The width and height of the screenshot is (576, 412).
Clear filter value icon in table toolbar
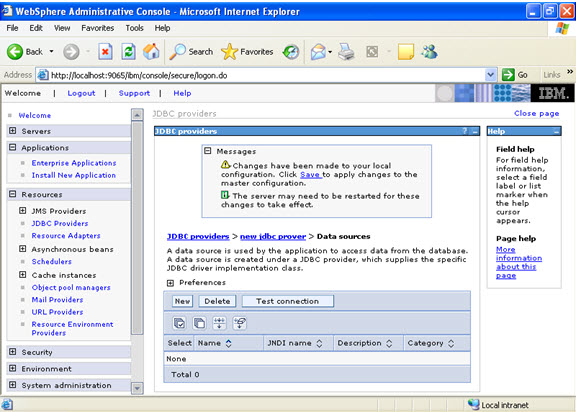point(240,323)
